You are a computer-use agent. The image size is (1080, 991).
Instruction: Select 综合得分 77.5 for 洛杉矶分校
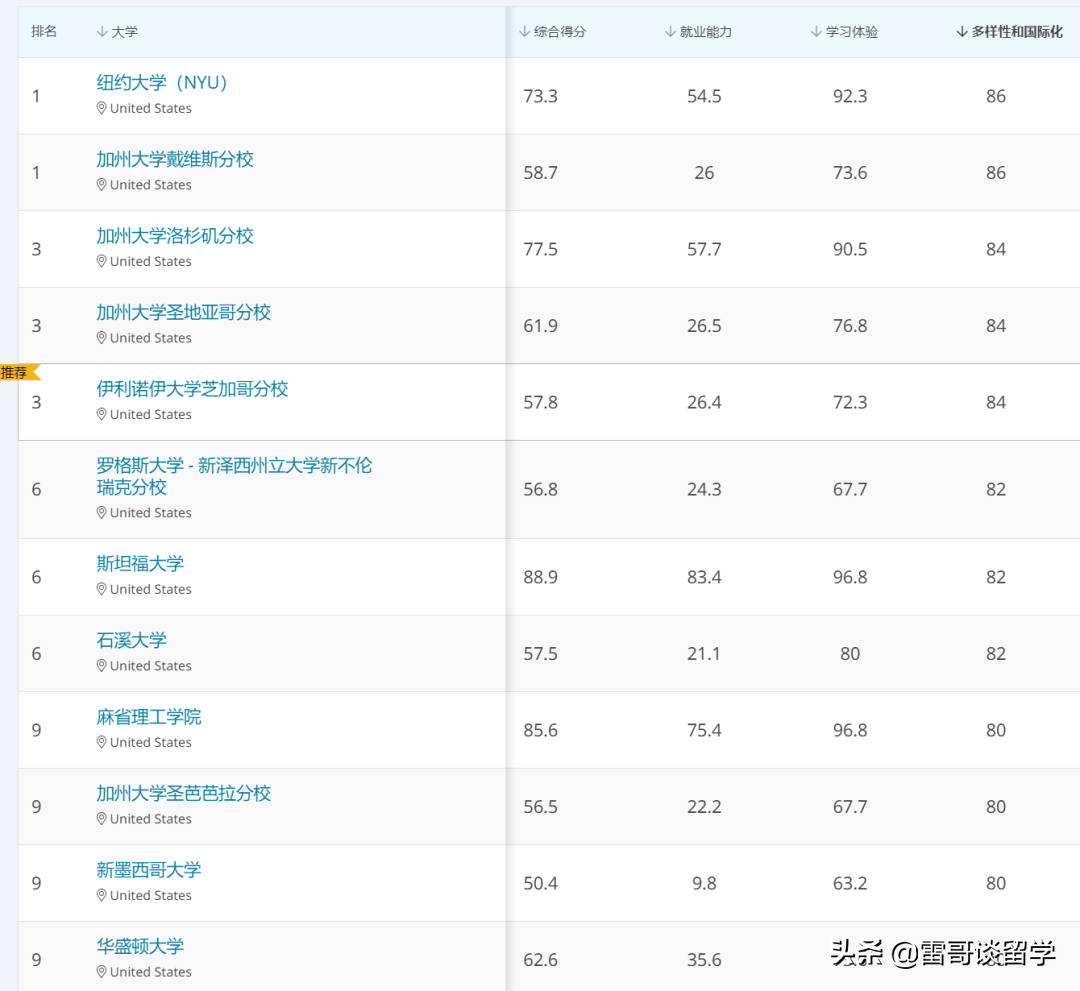(540, 249)
